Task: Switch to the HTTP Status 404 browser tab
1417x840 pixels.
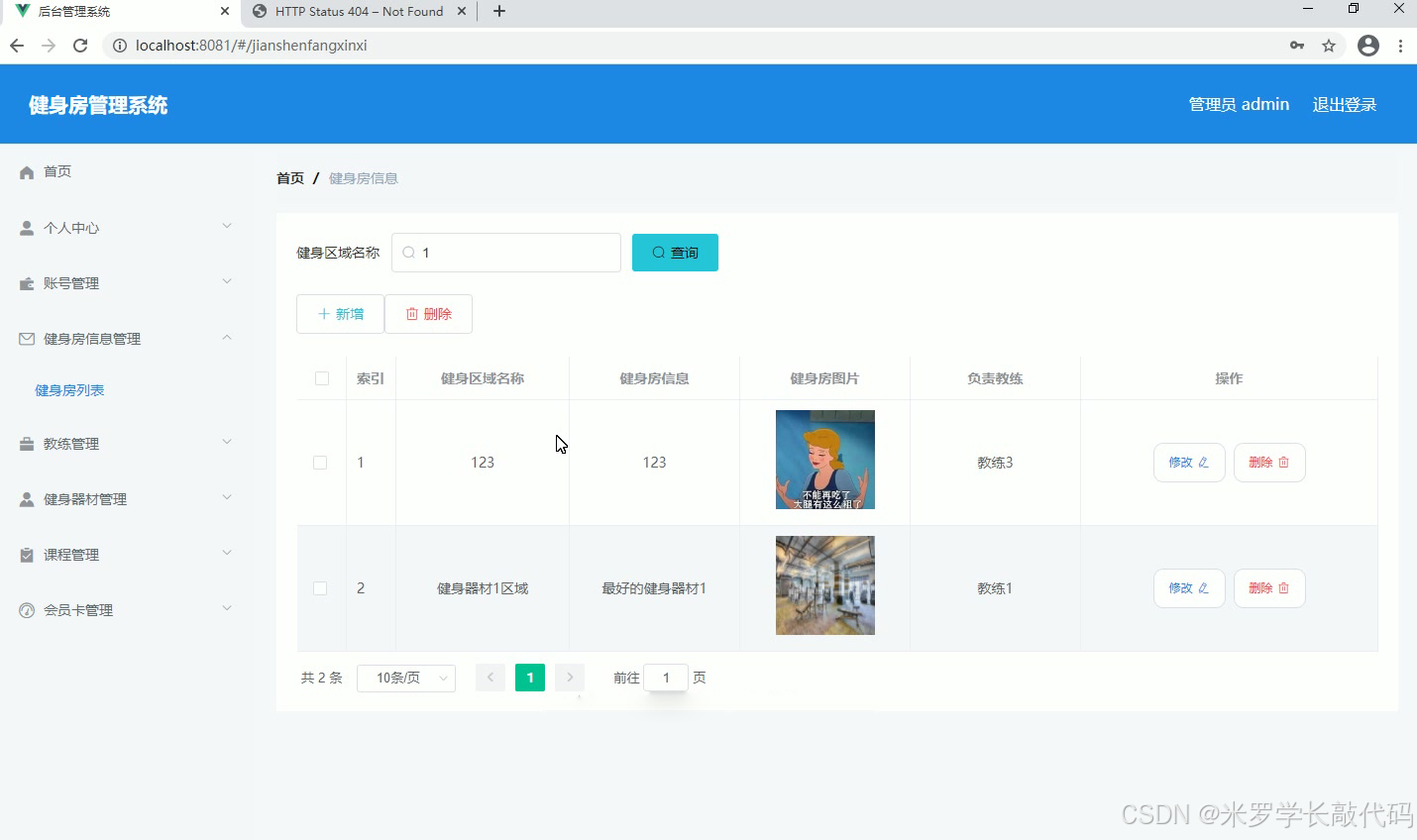Action: (x=359, y=13)
